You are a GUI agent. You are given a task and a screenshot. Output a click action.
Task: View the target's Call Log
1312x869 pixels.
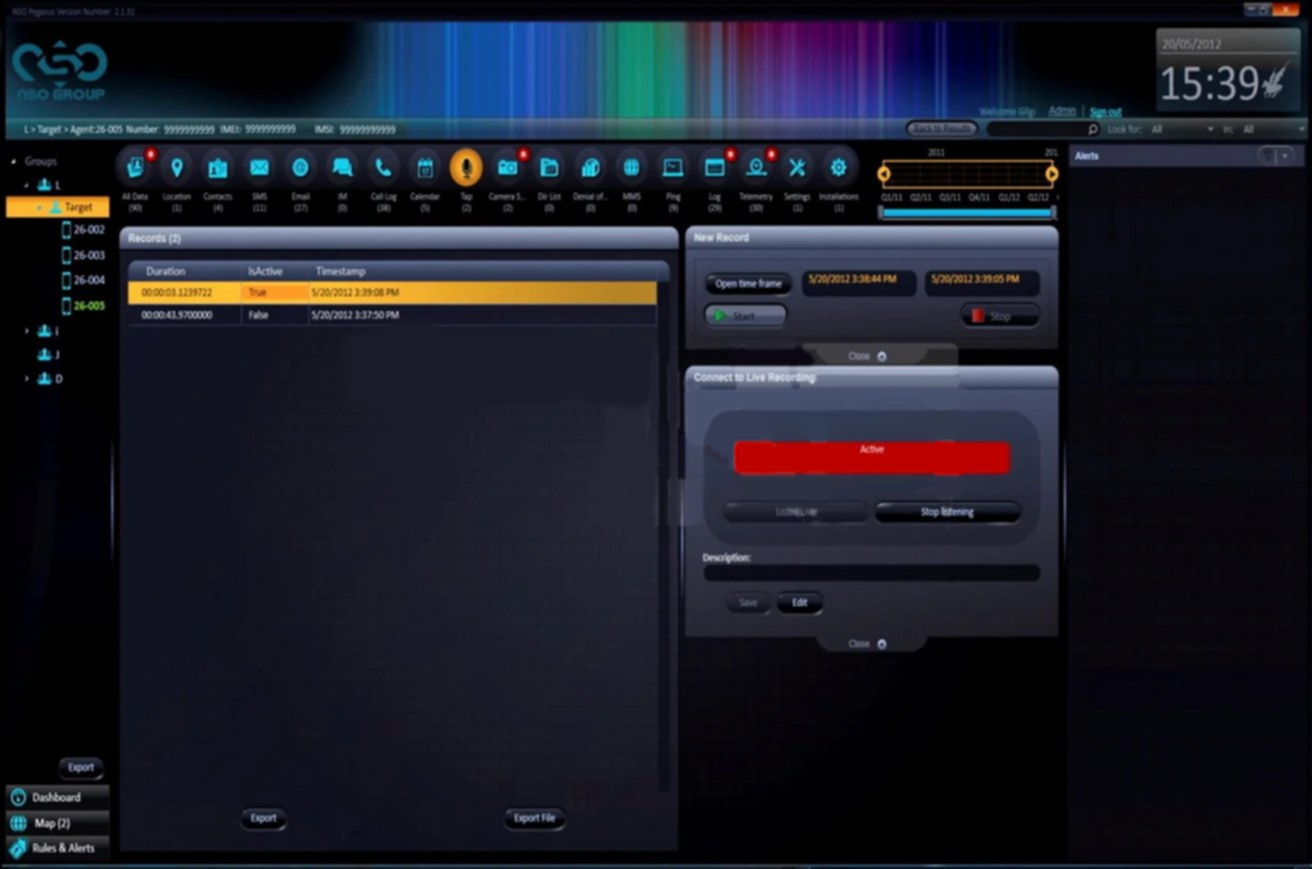(382, 167)
